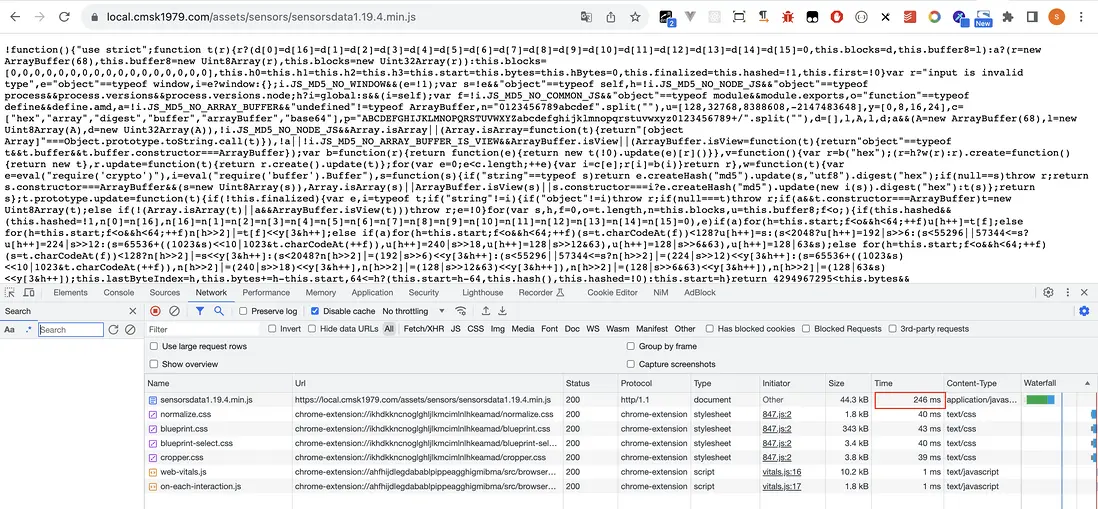Bookmark this page star icon
Screen dimensions: 1098x509
pyautogui.click(x=634, y=16)
